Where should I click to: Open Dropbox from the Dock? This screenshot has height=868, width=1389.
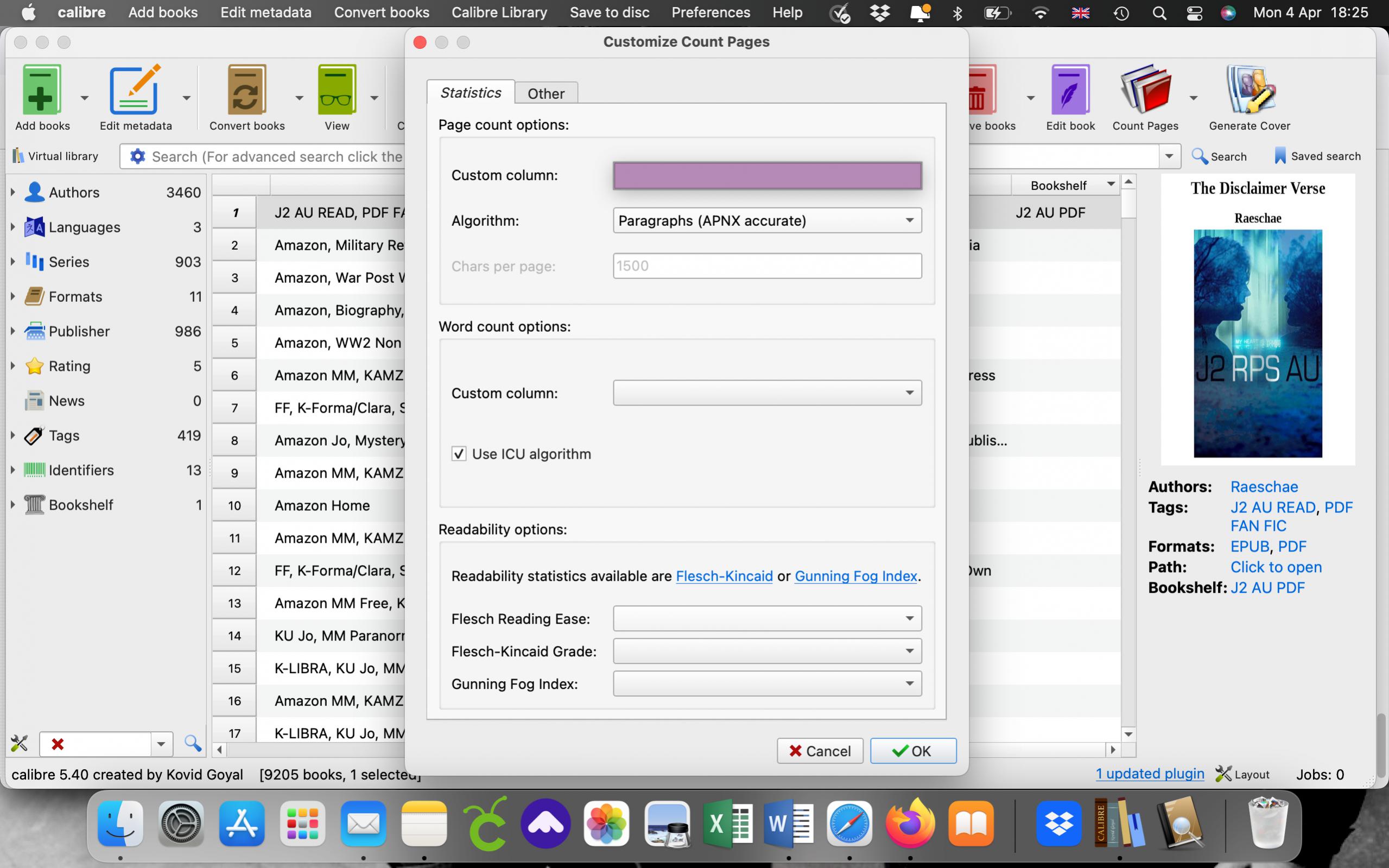pyautogui.click(x=1059, y=824)
